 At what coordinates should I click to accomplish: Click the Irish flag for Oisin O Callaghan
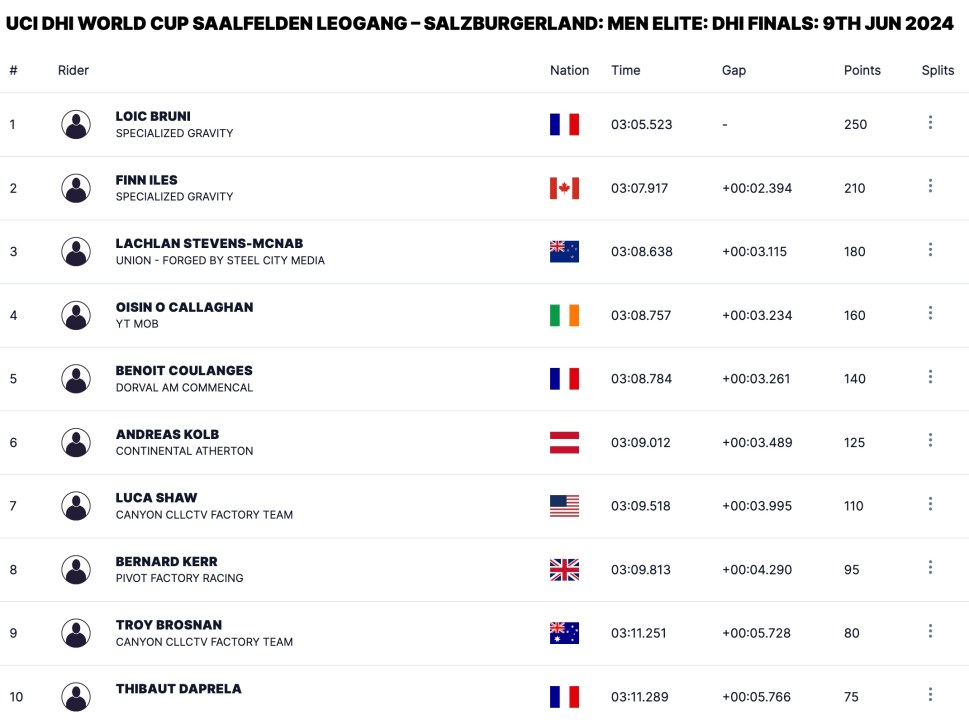coord(564,315)
